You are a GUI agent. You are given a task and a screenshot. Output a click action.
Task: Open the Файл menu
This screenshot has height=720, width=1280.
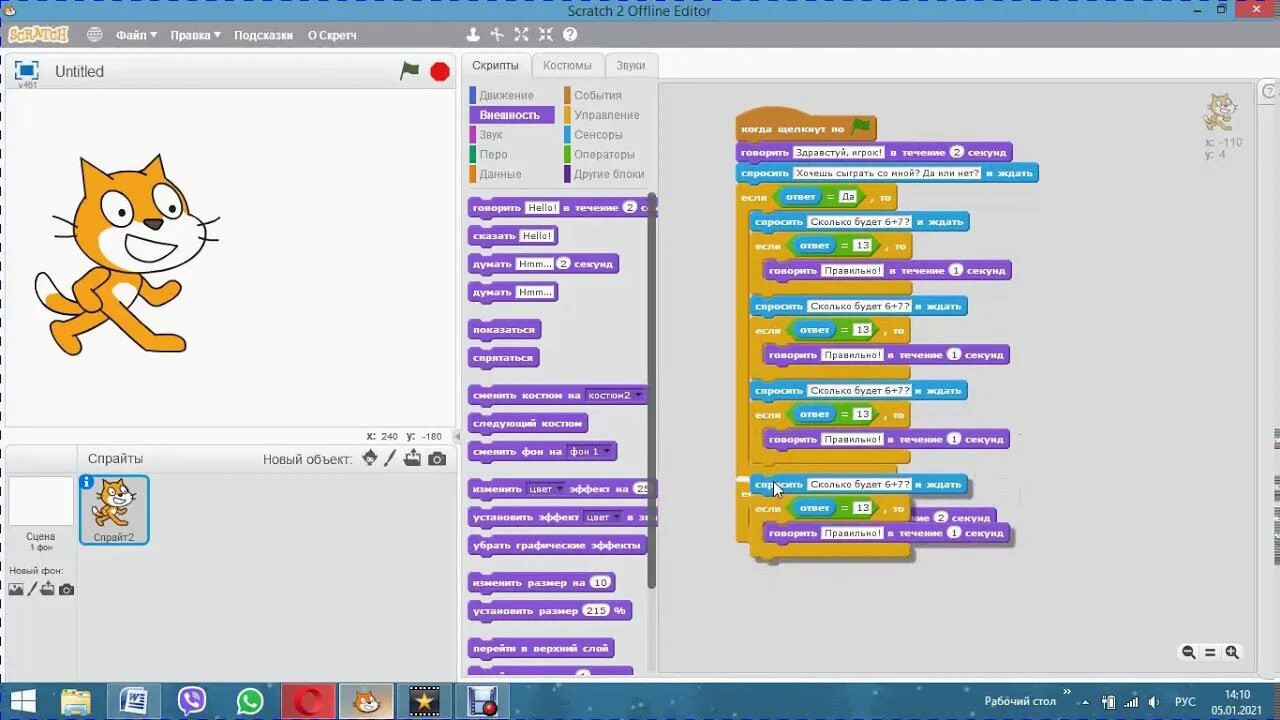tap(136, 35)
